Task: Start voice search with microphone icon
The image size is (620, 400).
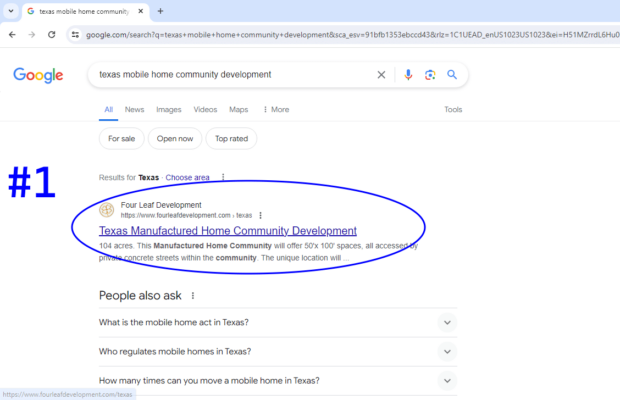Action: click(x=408, y=75)
